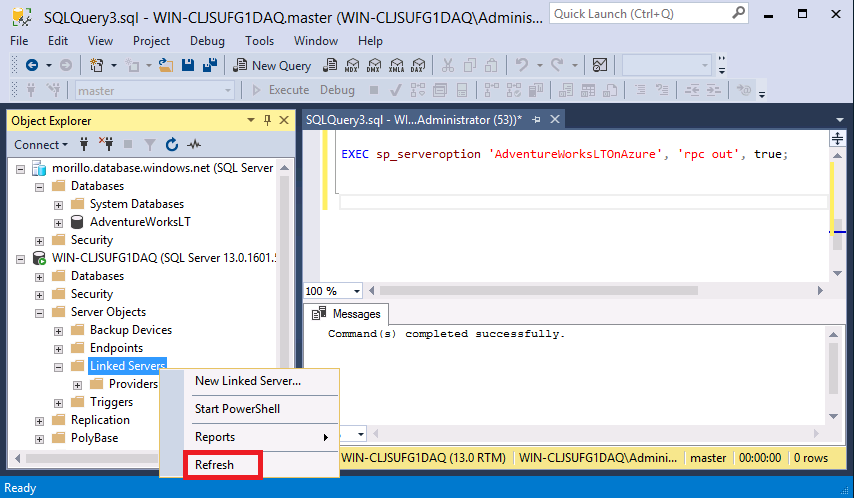The image size is (854, 498).
Task: Click the Disconnect icon in Object Explorer
Action: coord(106,144)
